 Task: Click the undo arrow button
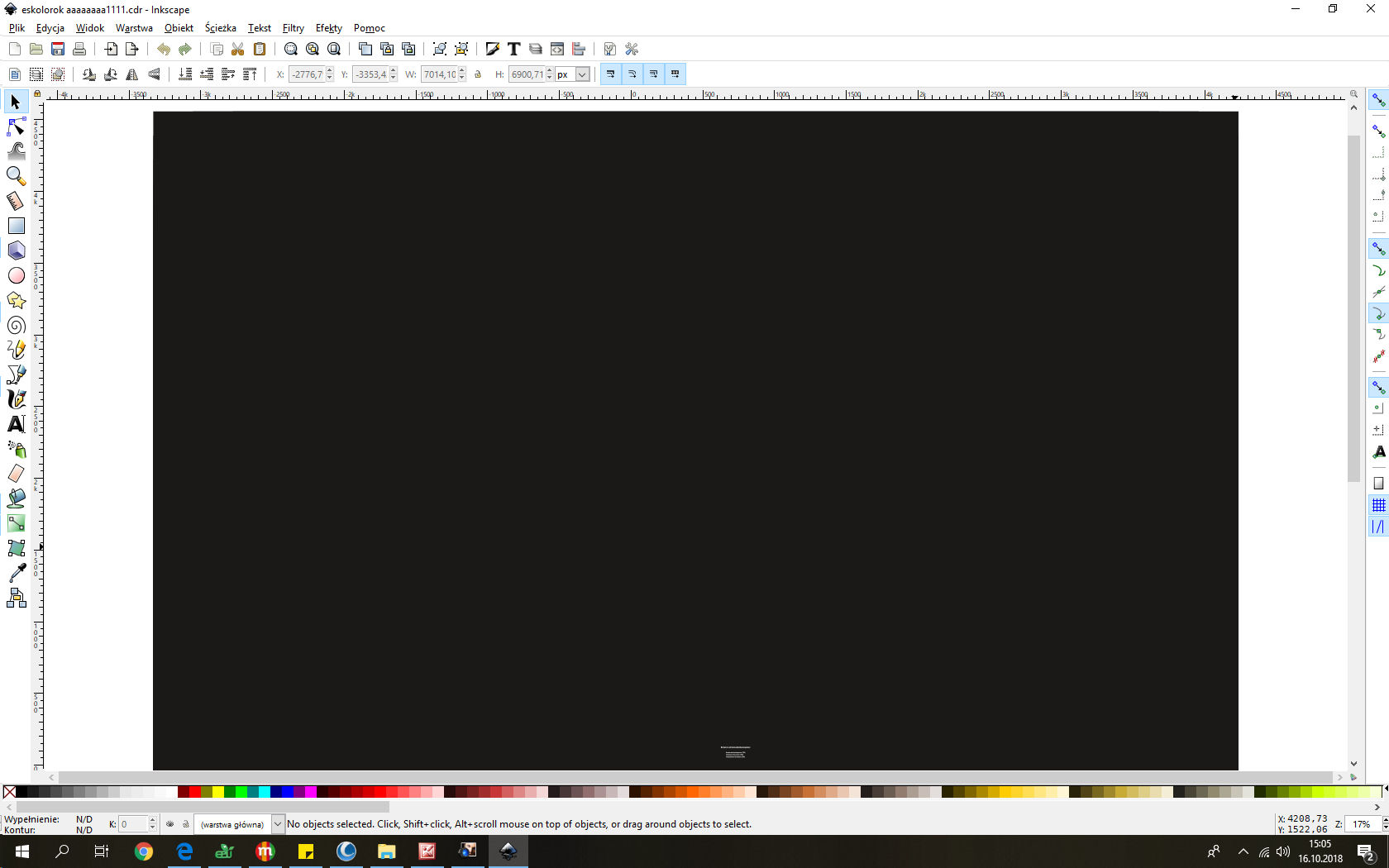tap(164, 50)
